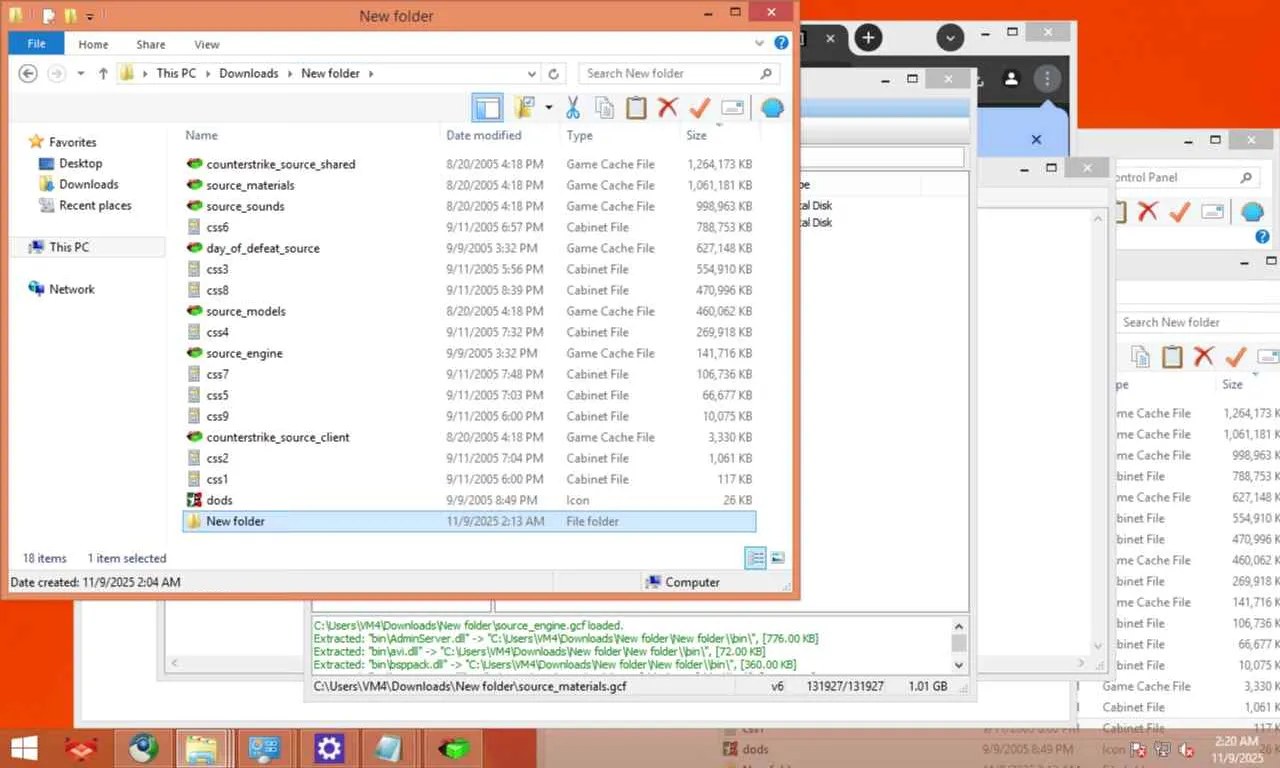This screenshot has height=768, width=1280.
Task: Open File Explorer from the taskbar
Action: click(x=203, y=748)
